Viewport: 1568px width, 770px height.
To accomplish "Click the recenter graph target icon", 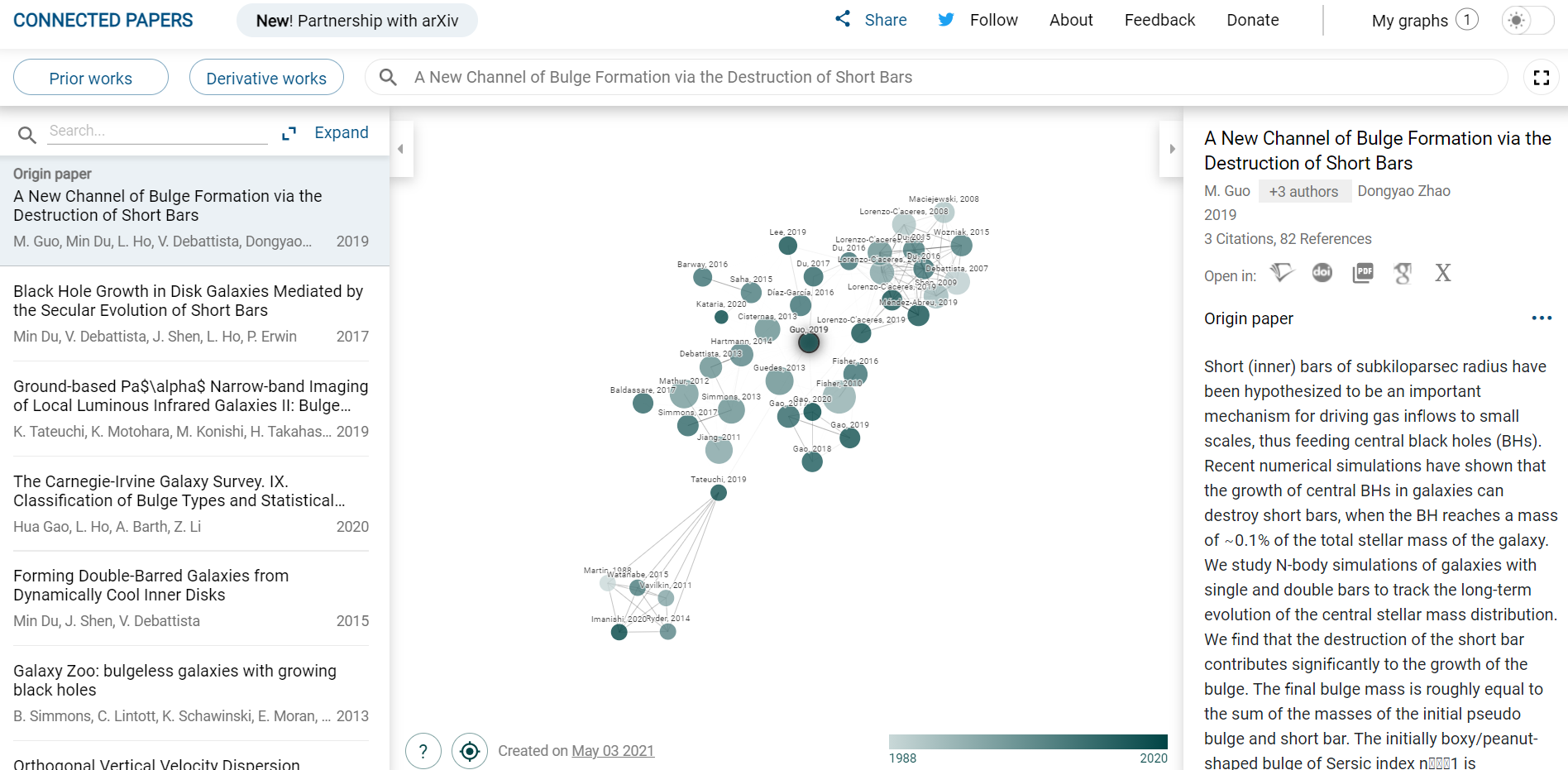I will tap(470, 751).
